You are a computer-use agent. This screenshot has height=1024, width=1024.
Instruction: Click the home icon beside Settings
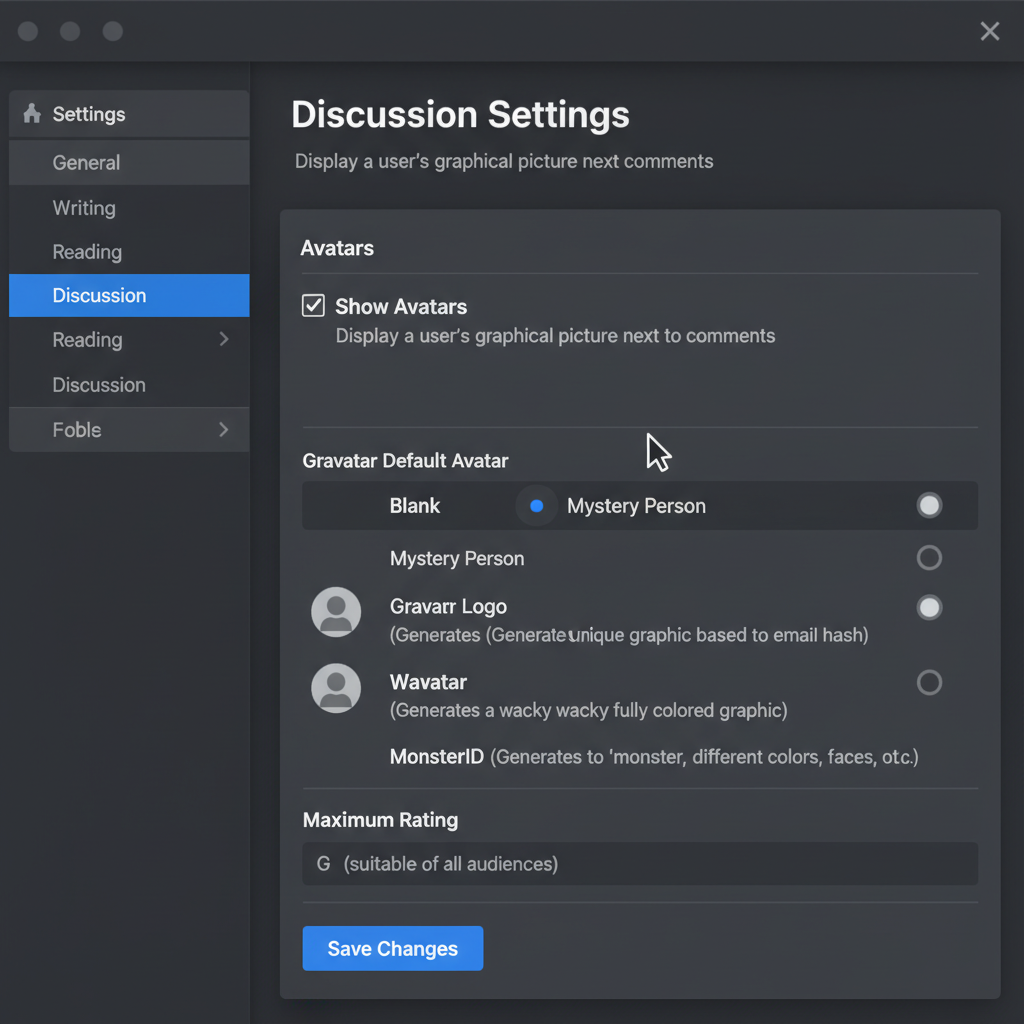click(x=32, y=114)
